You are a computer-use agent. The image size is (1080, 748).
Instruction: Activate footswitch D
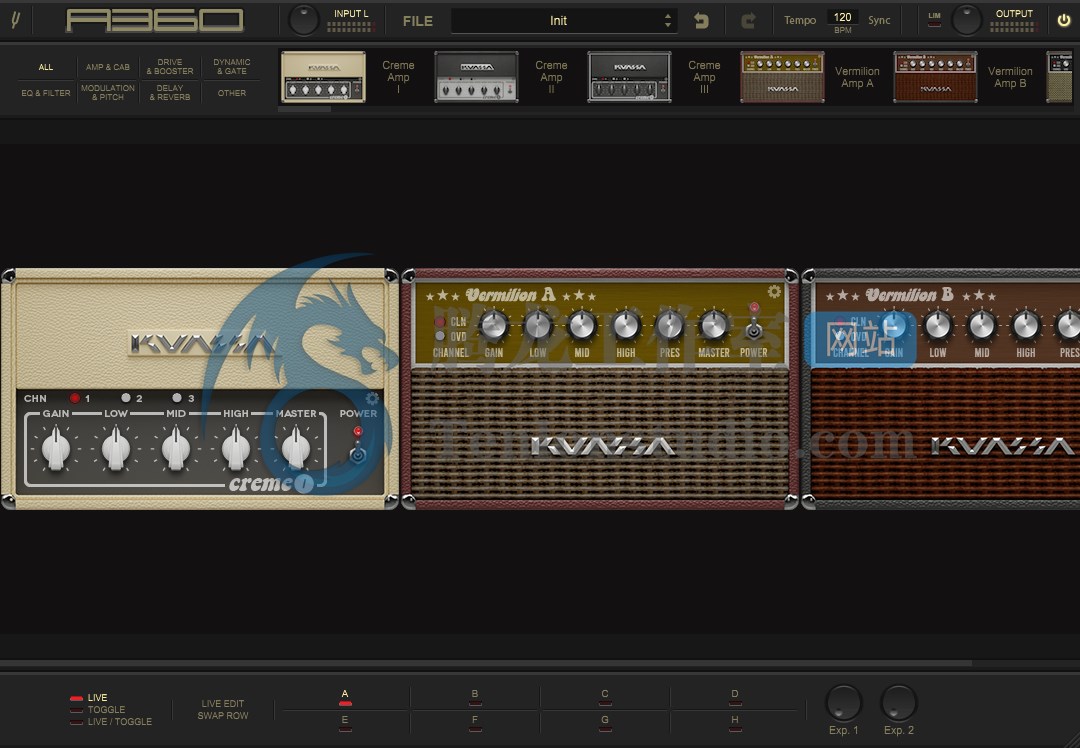pyautogui.click(x=734, y=698)
